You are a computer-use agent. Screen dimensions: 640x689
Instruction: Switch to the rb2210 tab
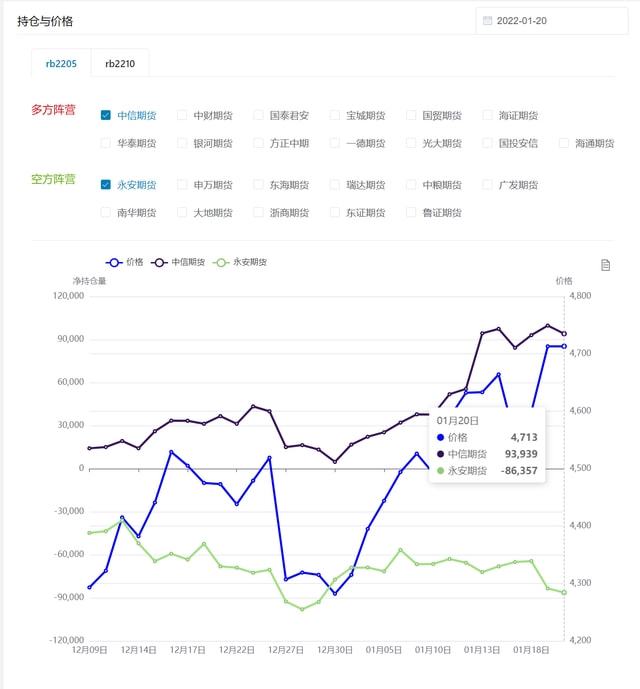click(120, 64)
